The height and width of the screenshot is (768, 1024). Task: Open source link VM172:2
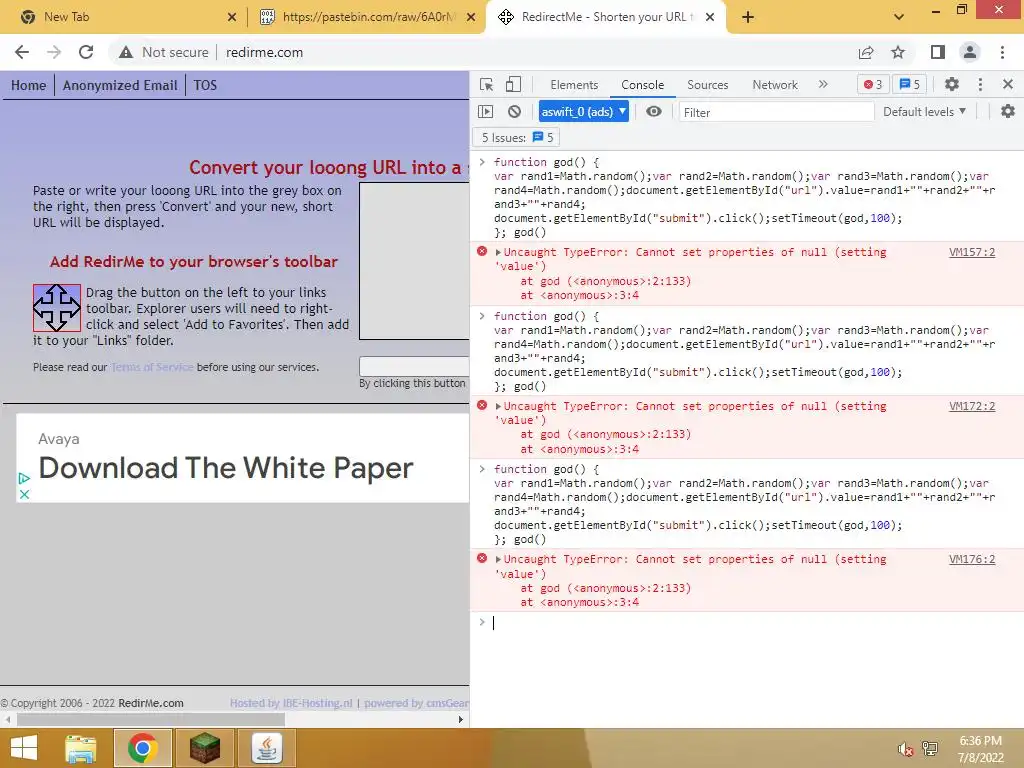point(972,406)
